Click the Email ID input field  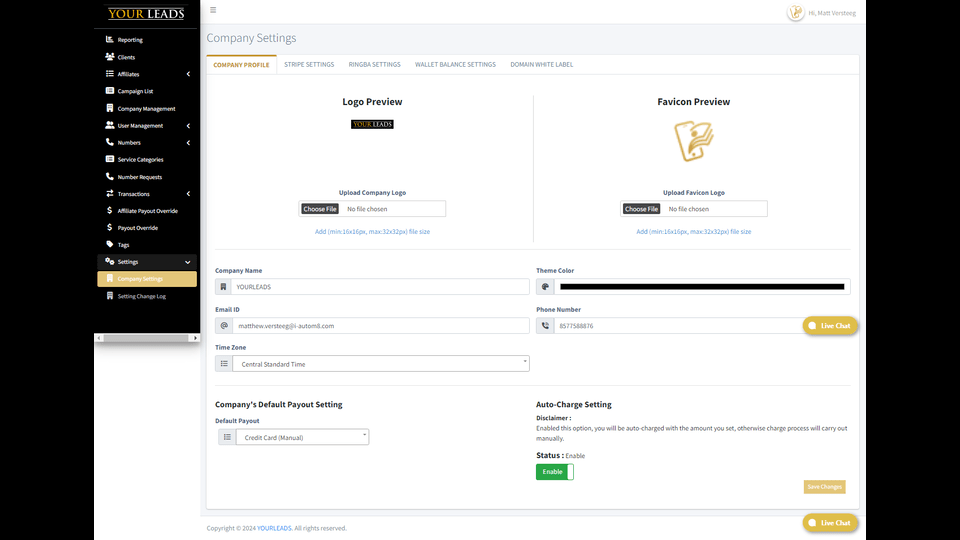point(381,326)
